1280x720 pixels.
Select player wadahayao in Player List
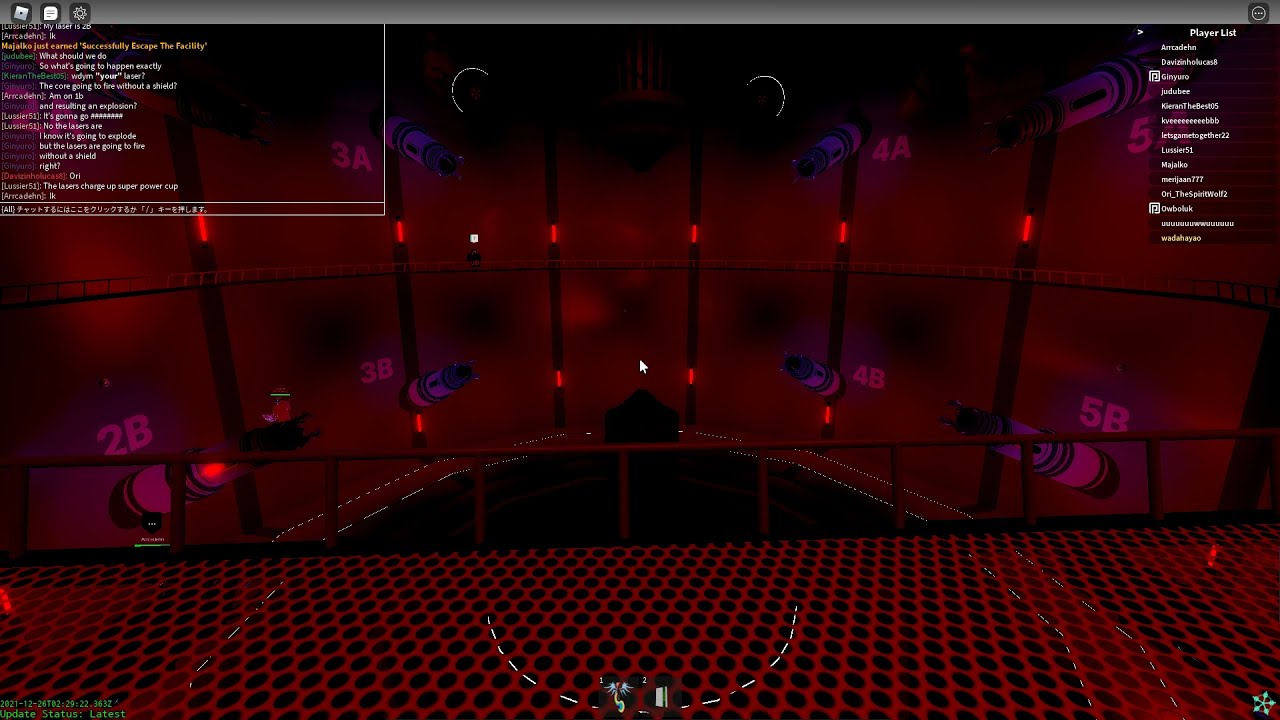tap(1181, 238)
